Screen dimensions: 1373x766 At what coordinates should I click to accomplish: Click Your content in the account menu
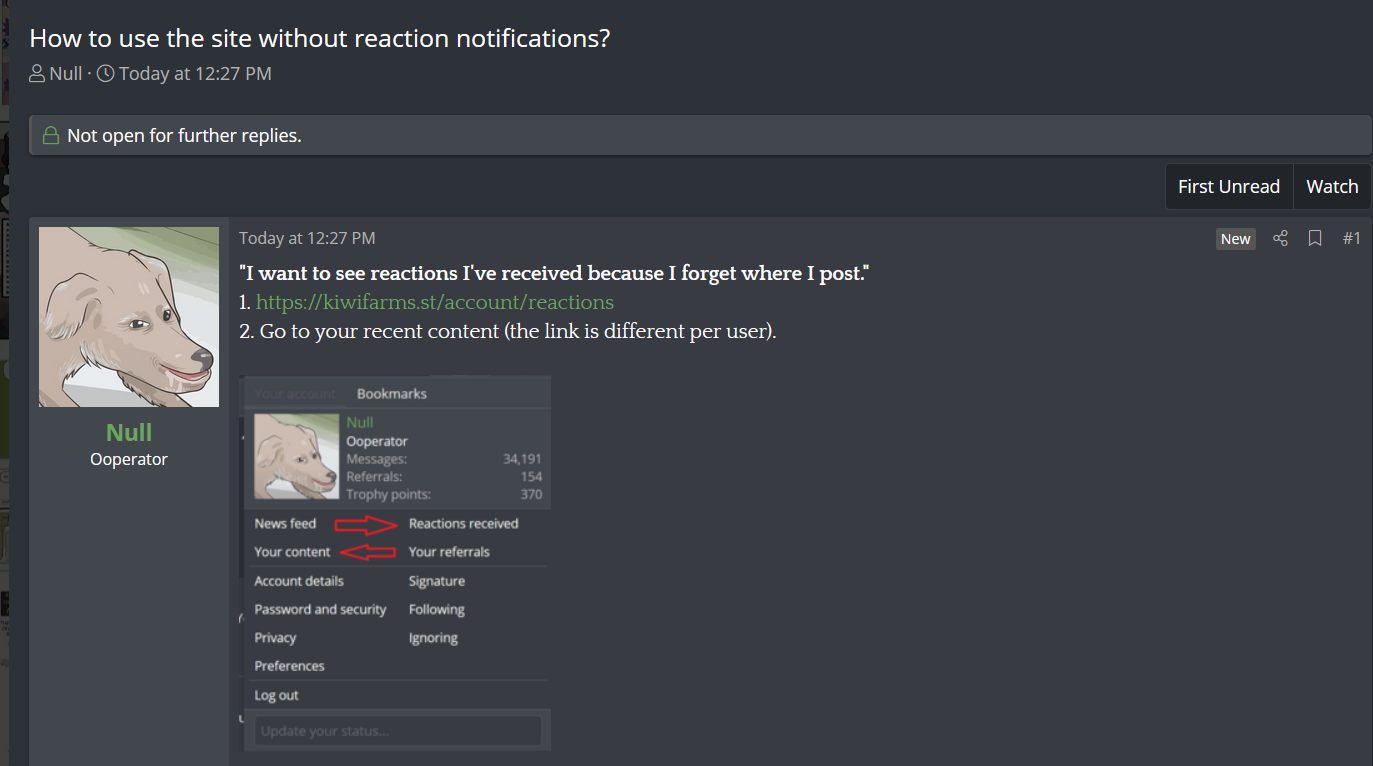[292, 552]
